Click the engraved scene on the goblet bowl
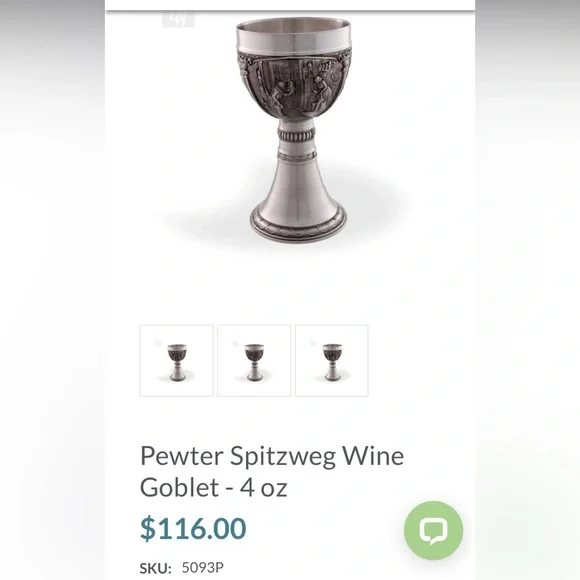 [x=293, y=85]
